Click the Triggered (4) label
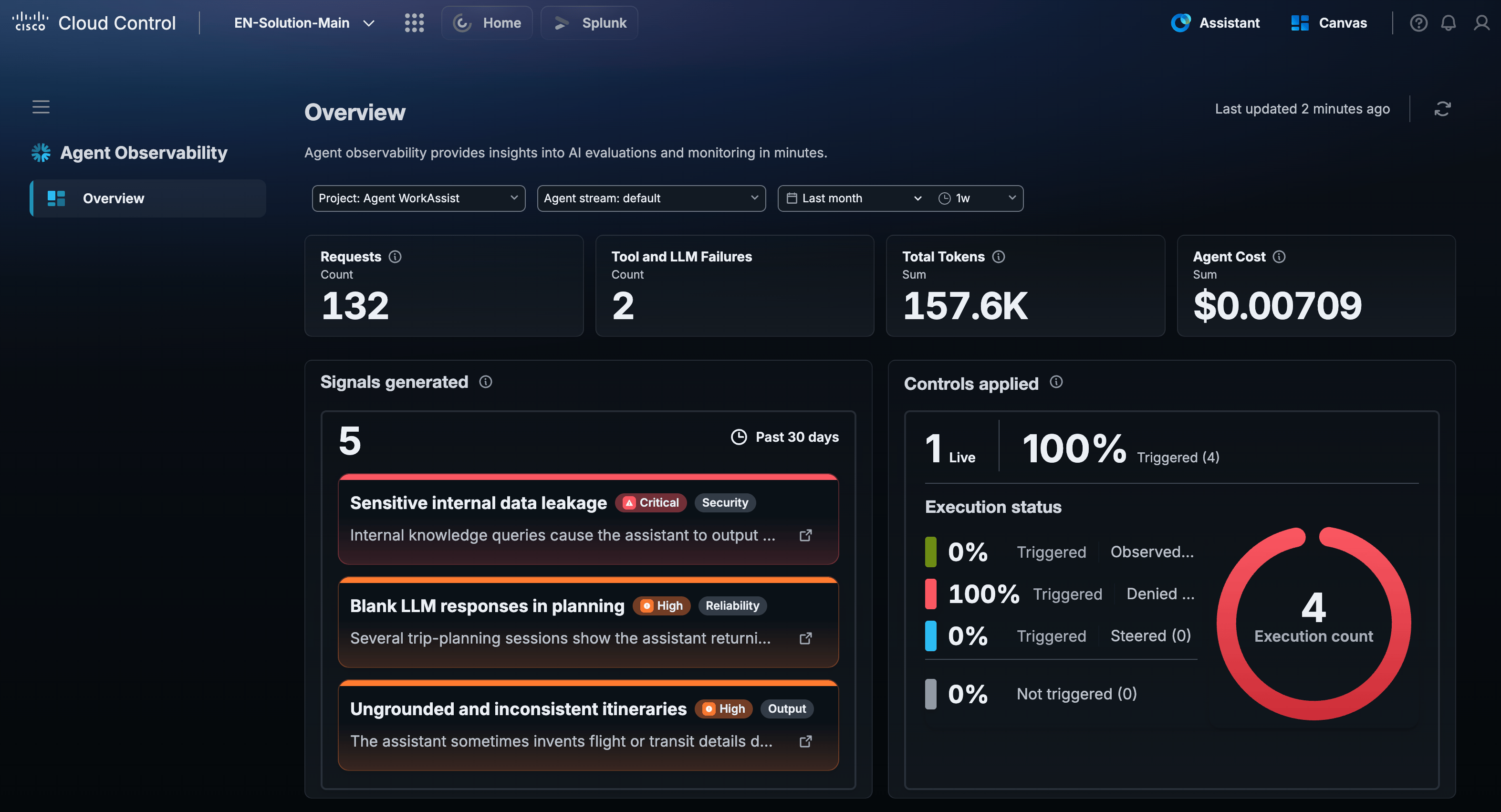 1178,457
